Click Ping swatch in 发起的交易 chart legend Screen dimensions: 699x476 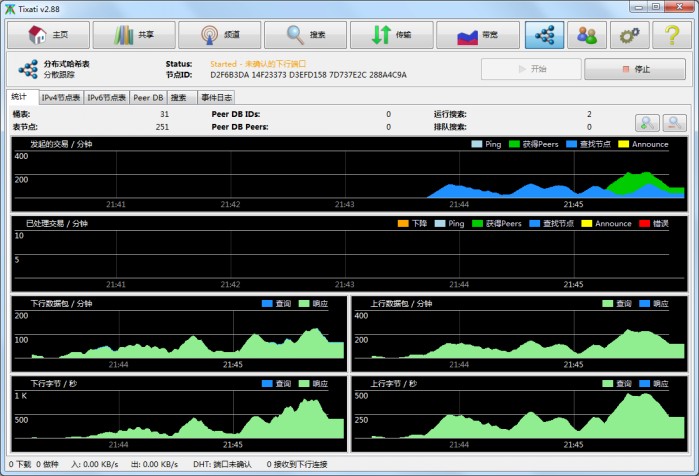click(x=477, y=144)
